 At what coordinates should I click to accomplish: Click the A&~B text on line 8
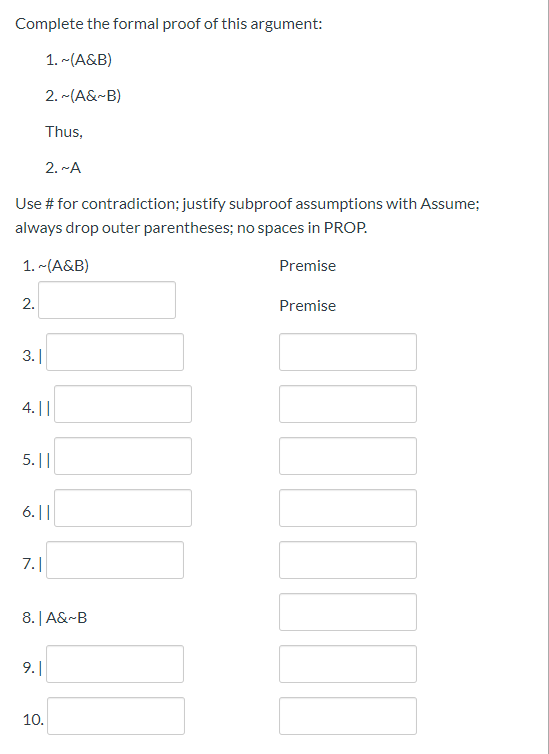point(66,617)
